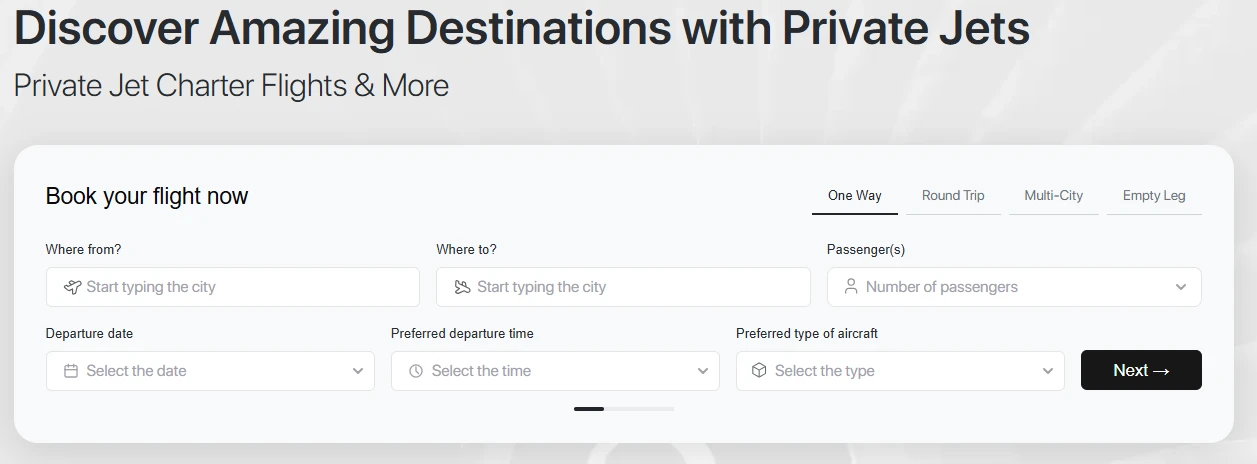Choose the Multi-City tab
The height and width of the screenshot is (464, 1257).
[x=1054, y=196]
